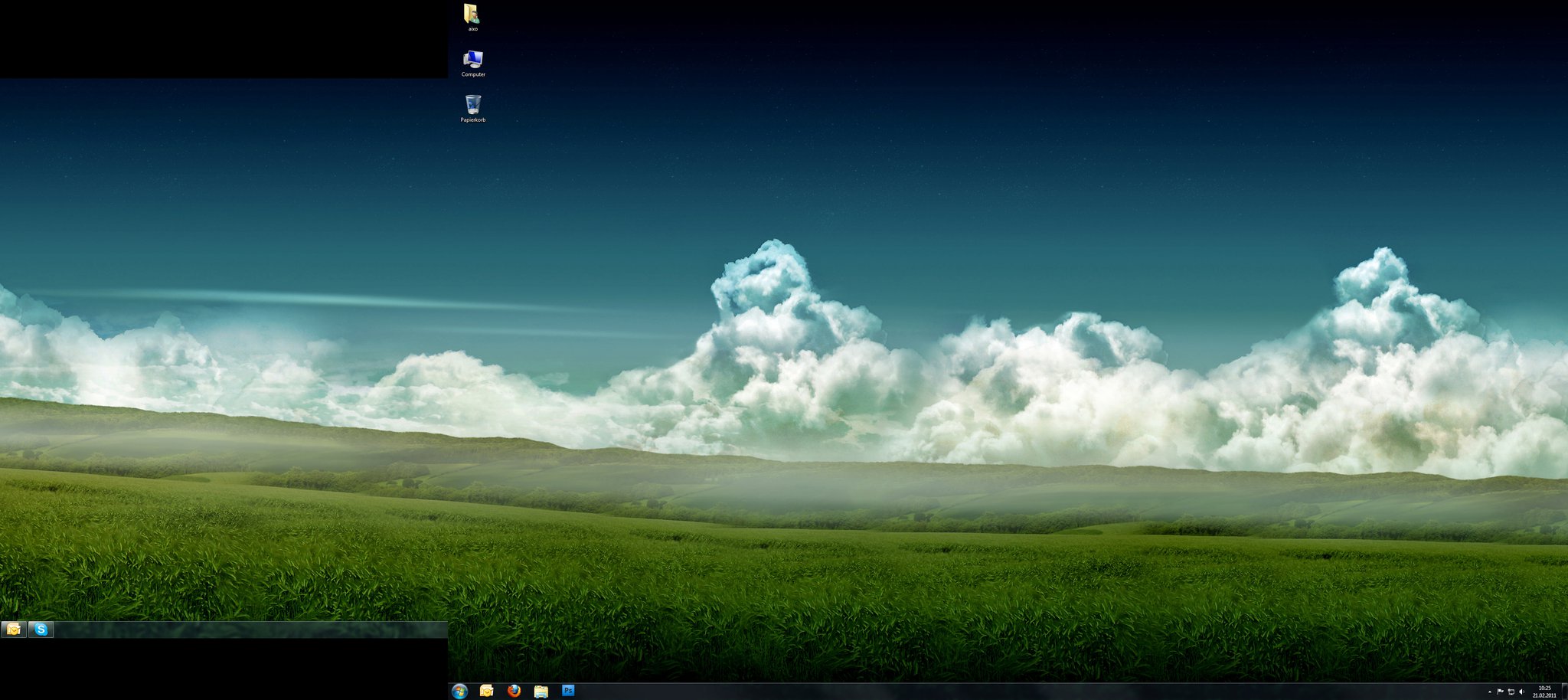Click empty area of main taskbar
1568x700 pixels.
coord(995,692)
